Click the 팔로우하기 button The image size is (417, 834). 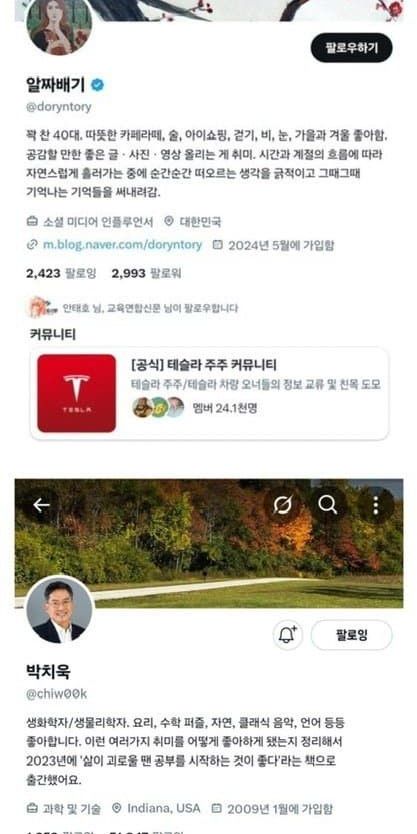[352, 48]
